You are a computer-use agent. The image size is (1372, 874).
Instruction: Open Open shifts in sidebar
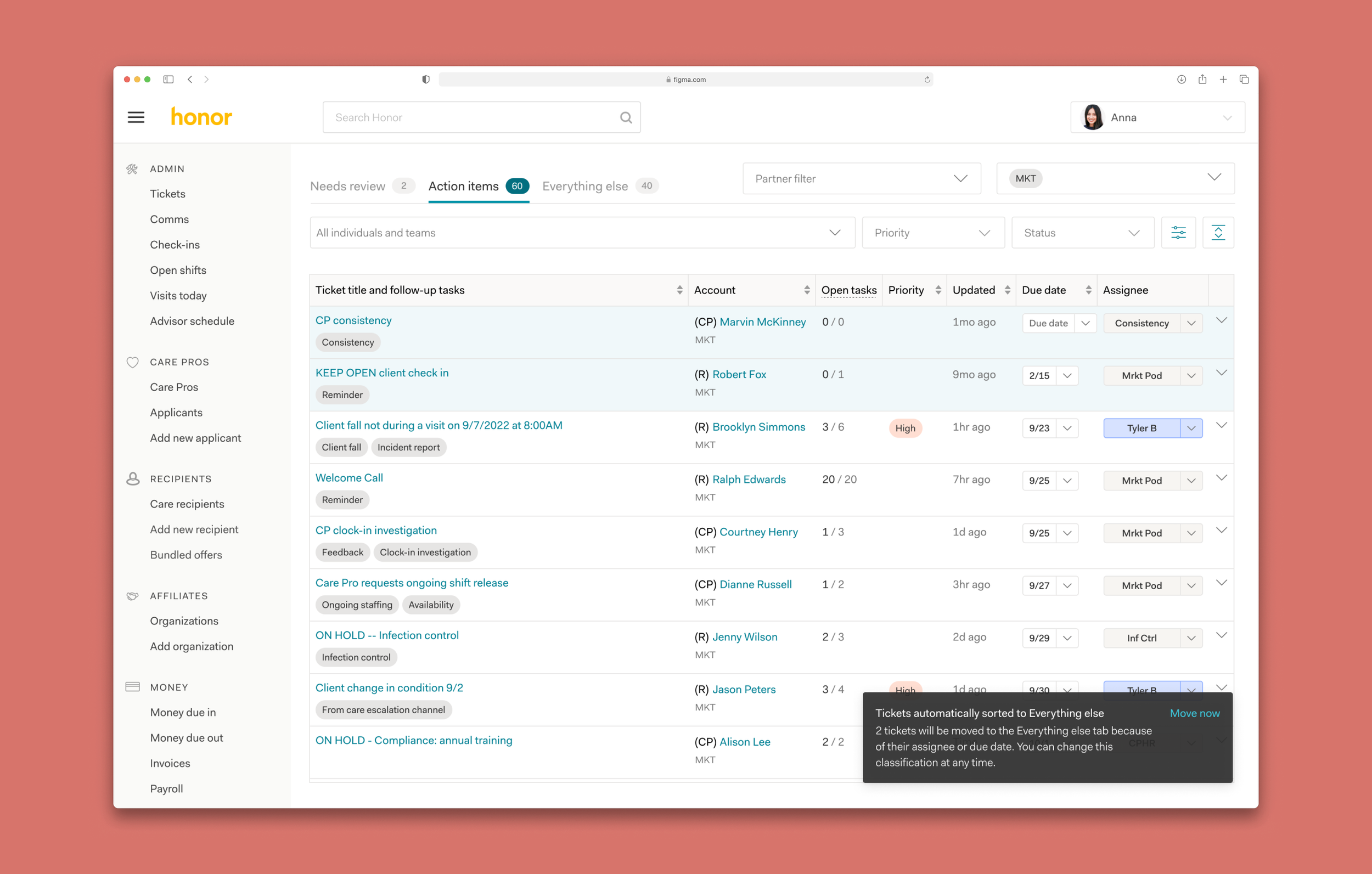click(x=178, y=270)
